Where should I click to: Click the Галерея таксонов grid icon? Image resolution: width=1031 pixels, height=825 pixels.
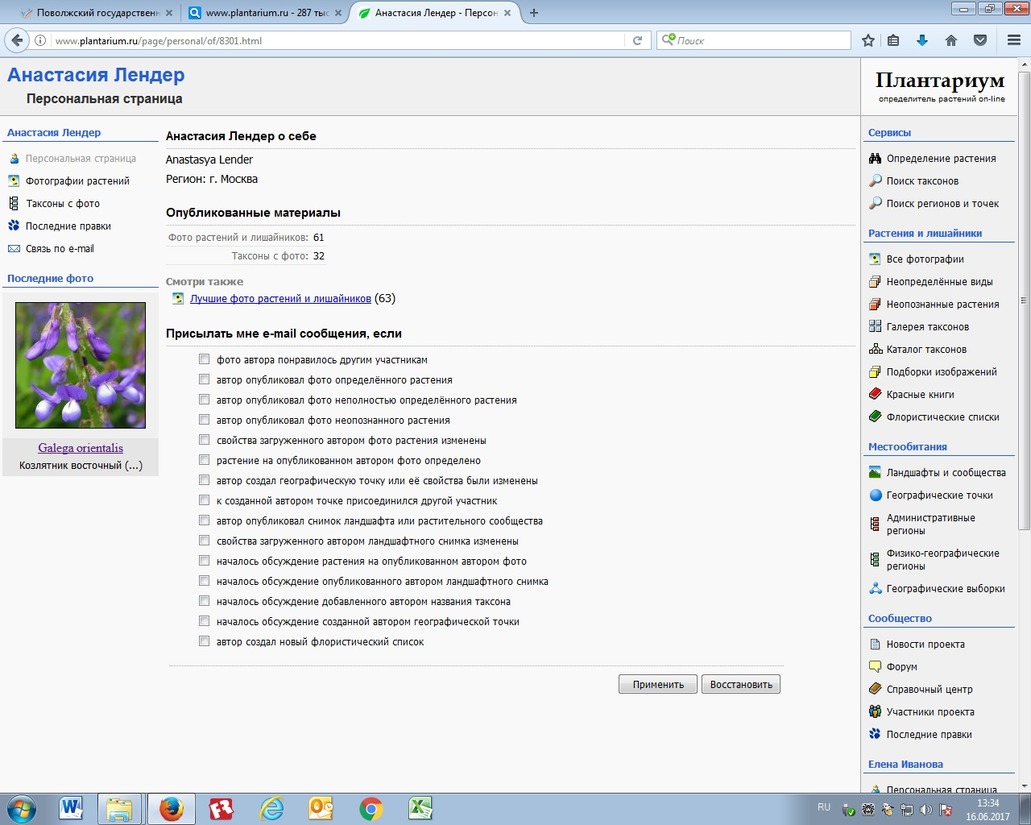click(875, 327)
